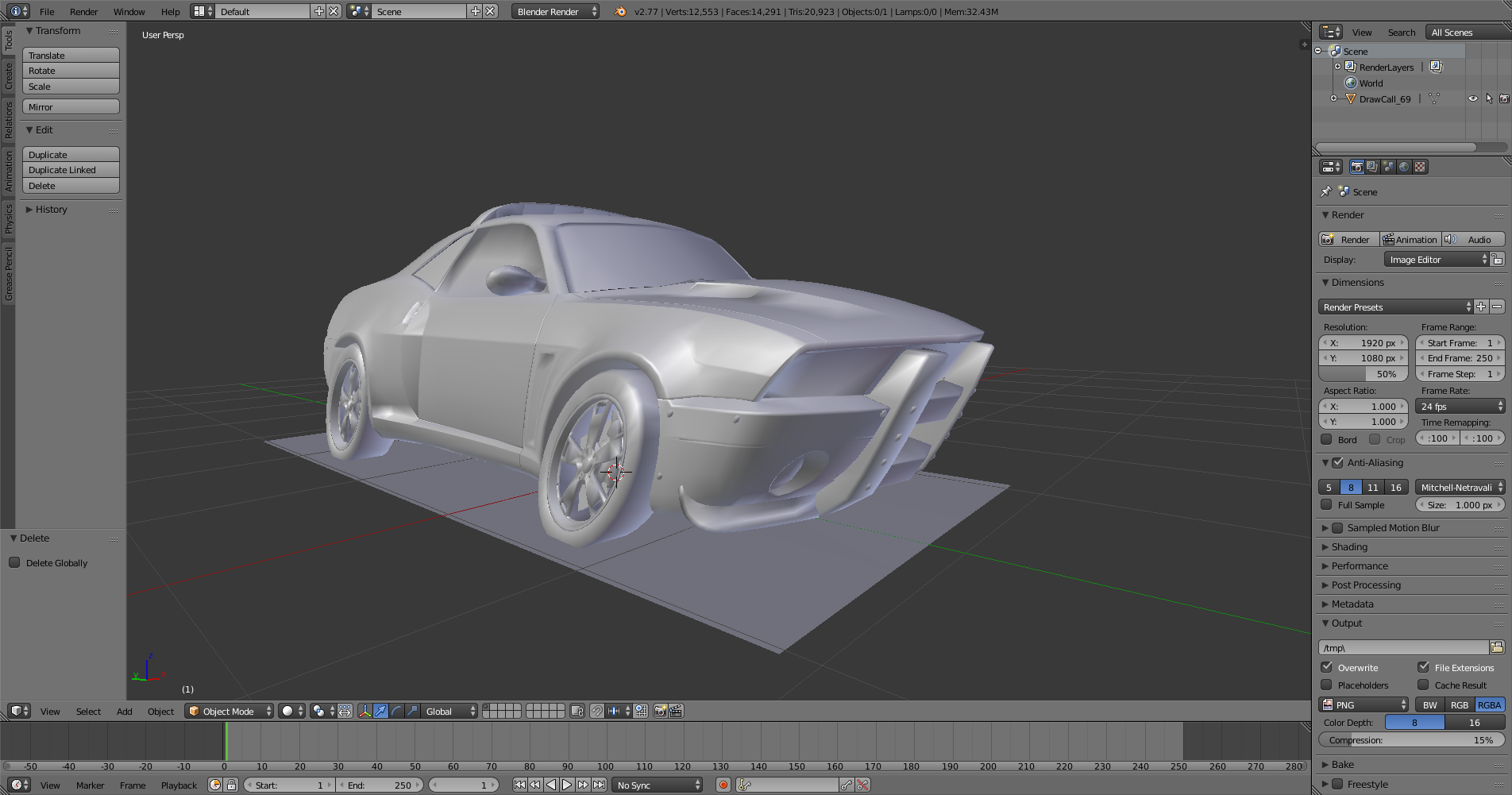This screenshot has width=1512, height=795.
Task: Toggle time cursor lock icon in timeline
Action: click(231, 785)
